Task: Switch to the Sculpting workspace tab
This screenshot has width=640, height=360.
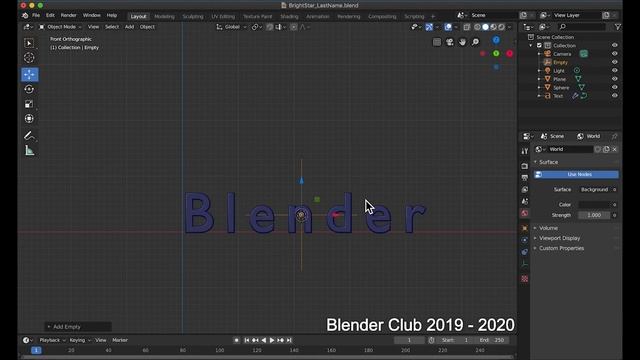Action: pos(193,16)
